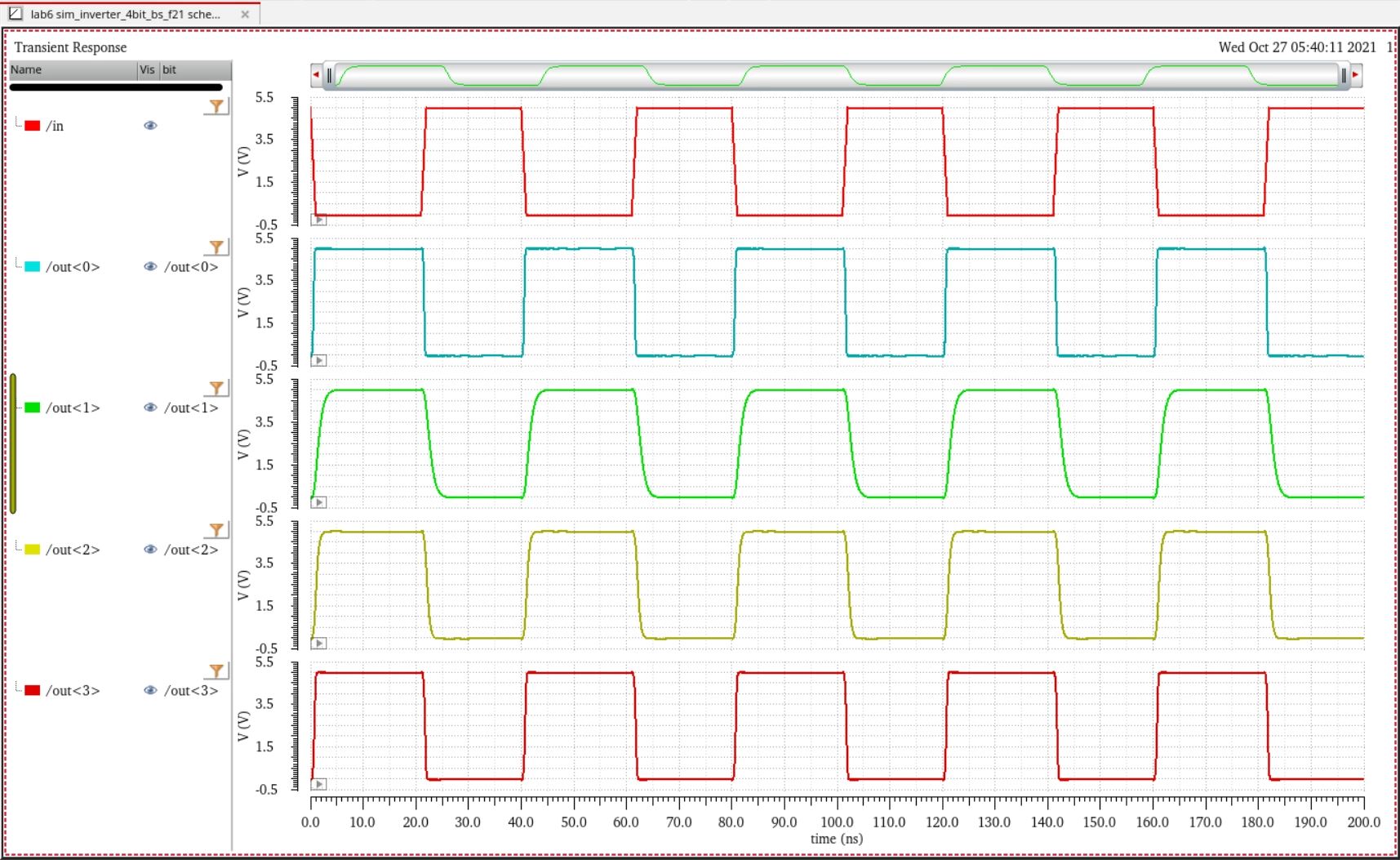Click the left handle of zoom overview slider
The height and width of the screenshot is (860, 1400).
tap(329, 76)
